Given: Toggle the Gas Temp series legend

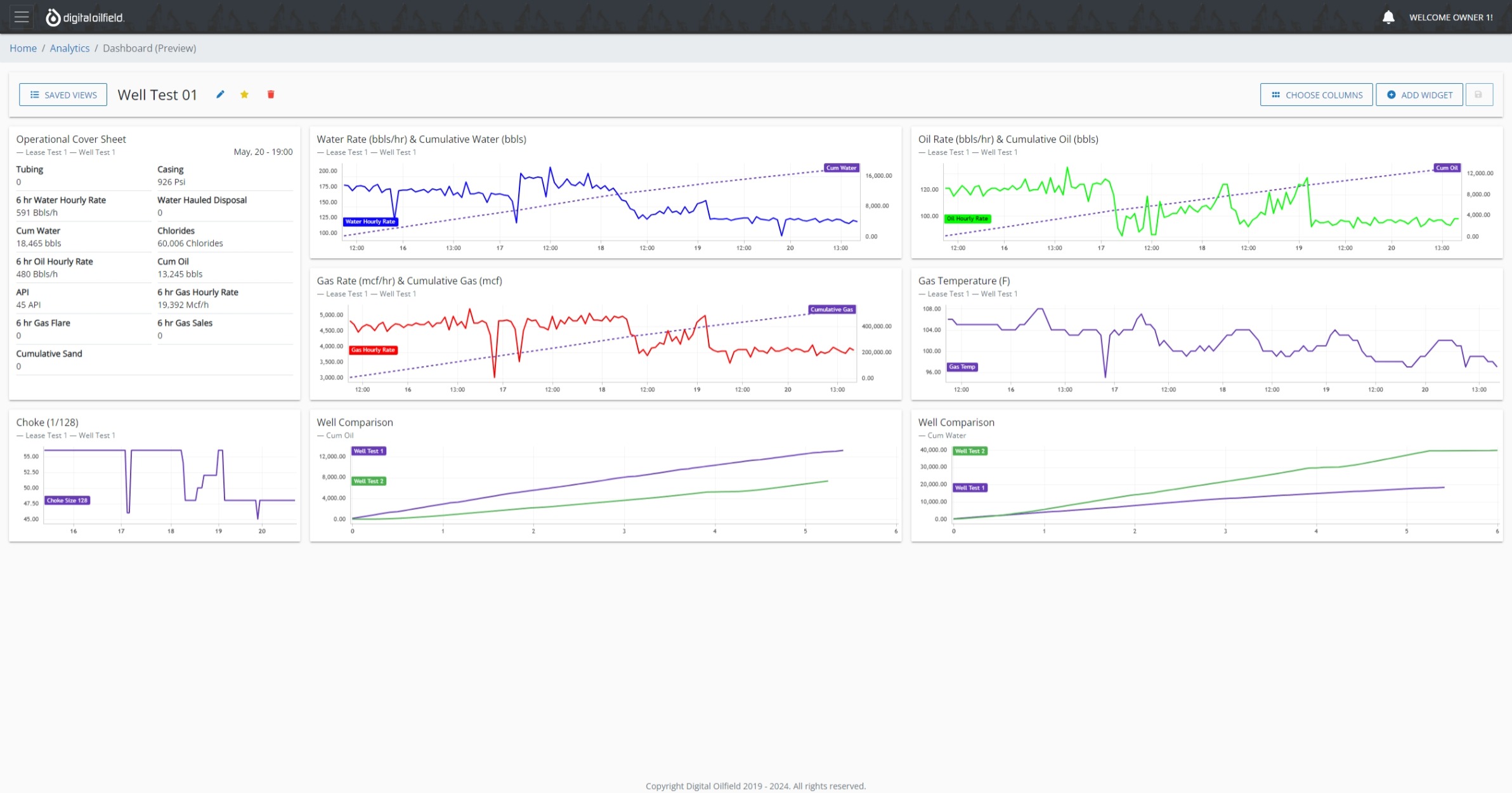Looking at the screenshot, I should coord(961,367).
